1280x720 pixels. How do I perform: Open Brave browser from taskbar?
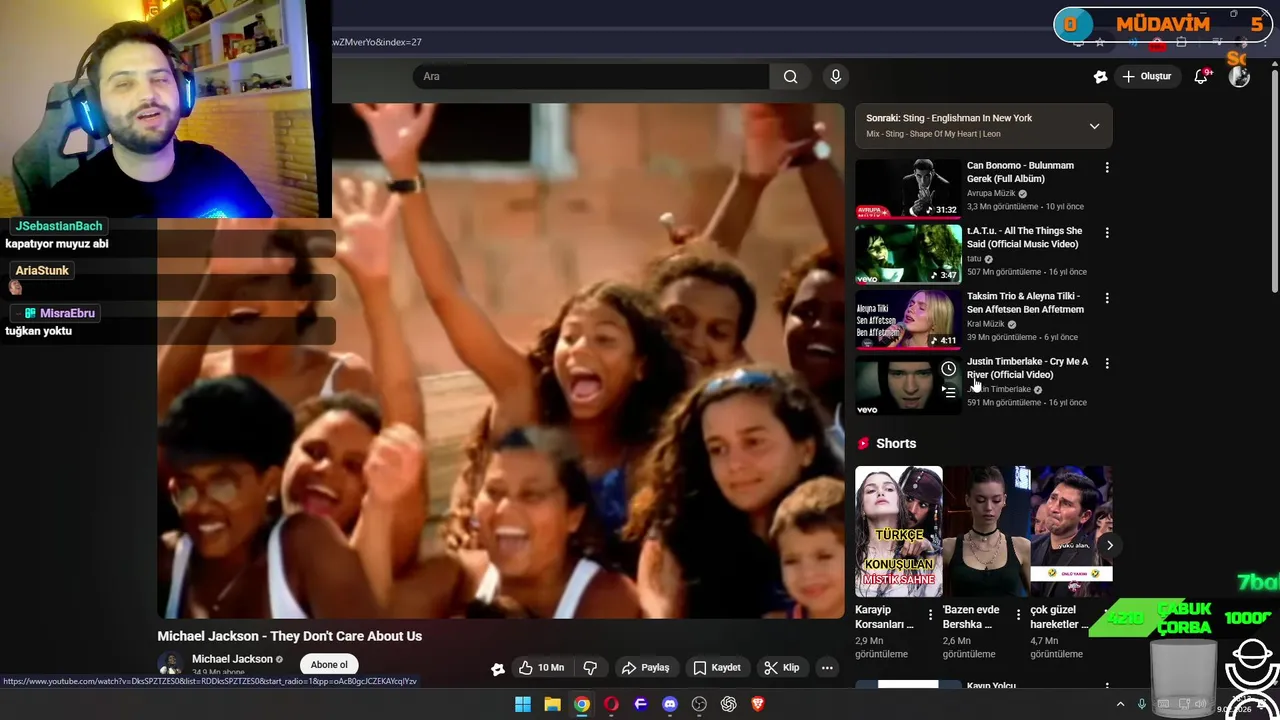[758, 704]
